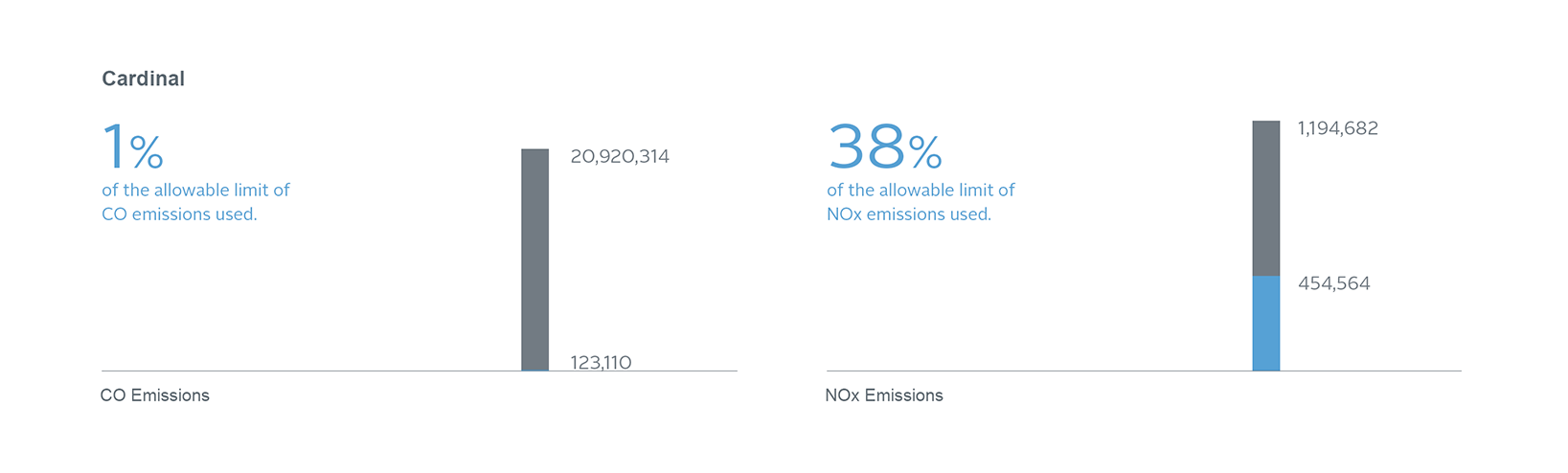
Task: Click 'CO emissions used.' caption
Action: coord(179,214)
